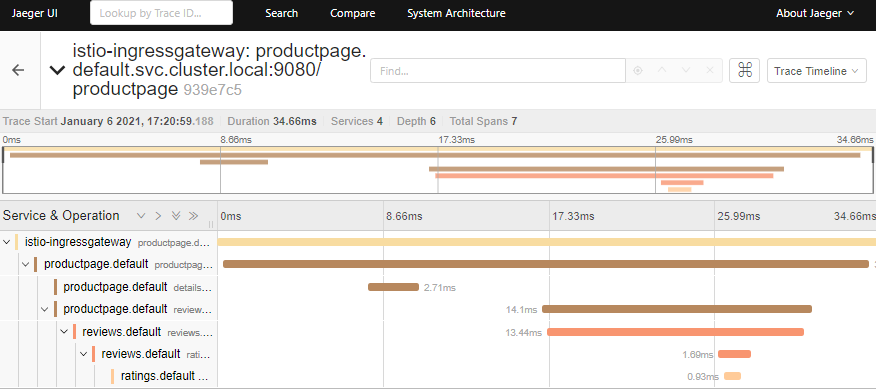Open keyboard shortcuts command icon
Screen dimensions: 876x391
point(744,71)
